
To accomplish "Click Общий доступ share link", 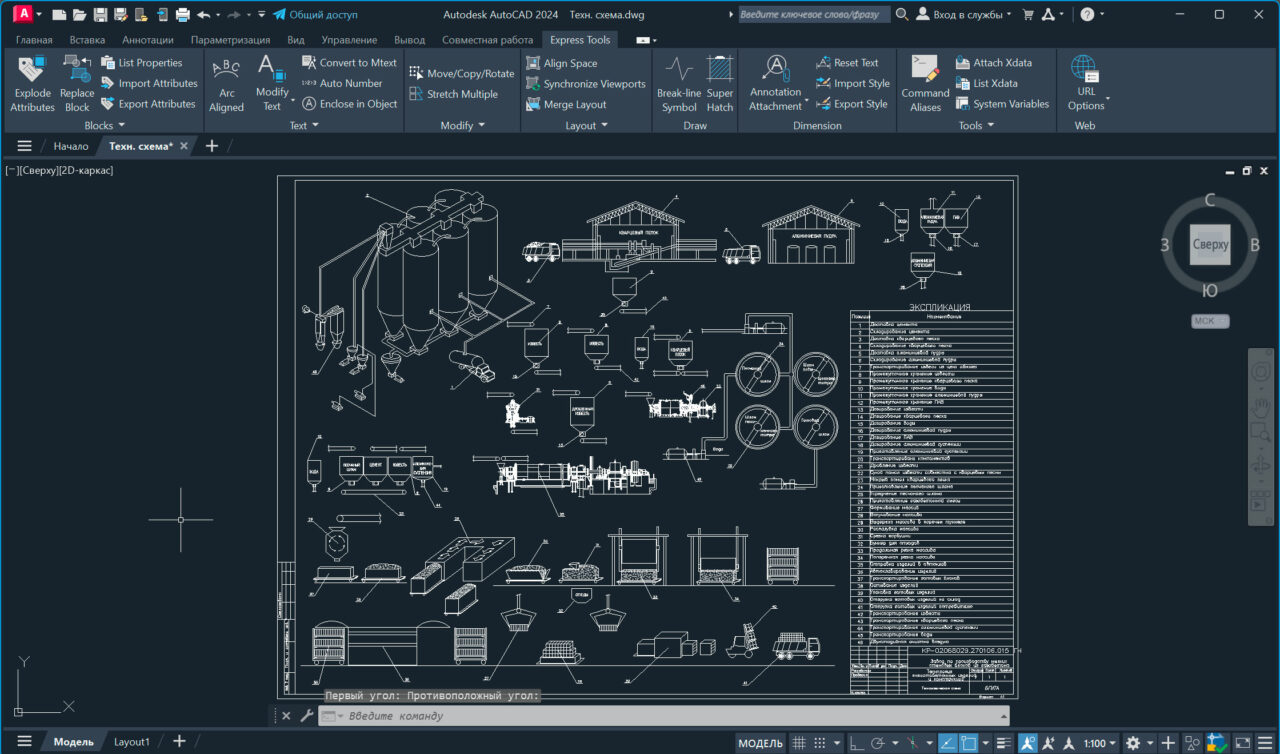I will (314, 15).
